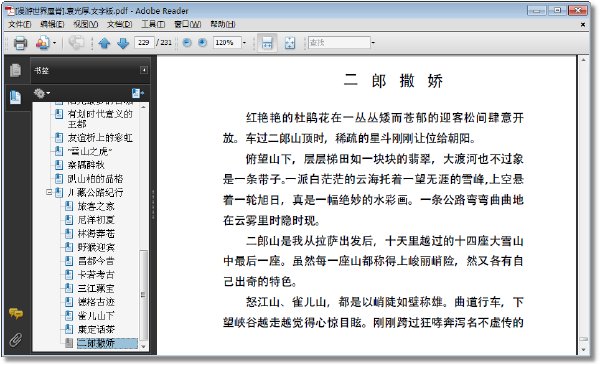Screen dimensions: 600x366
Task: Open the bookmarks options gear menu
Action: pyautogui.click(x=42, y=93)
